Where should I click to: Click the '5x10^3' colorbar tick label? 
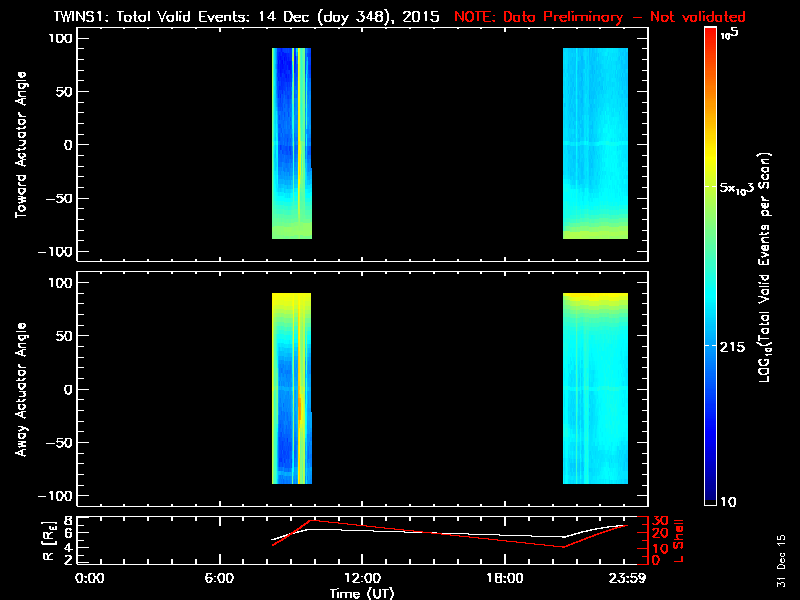tap(742, 188)
